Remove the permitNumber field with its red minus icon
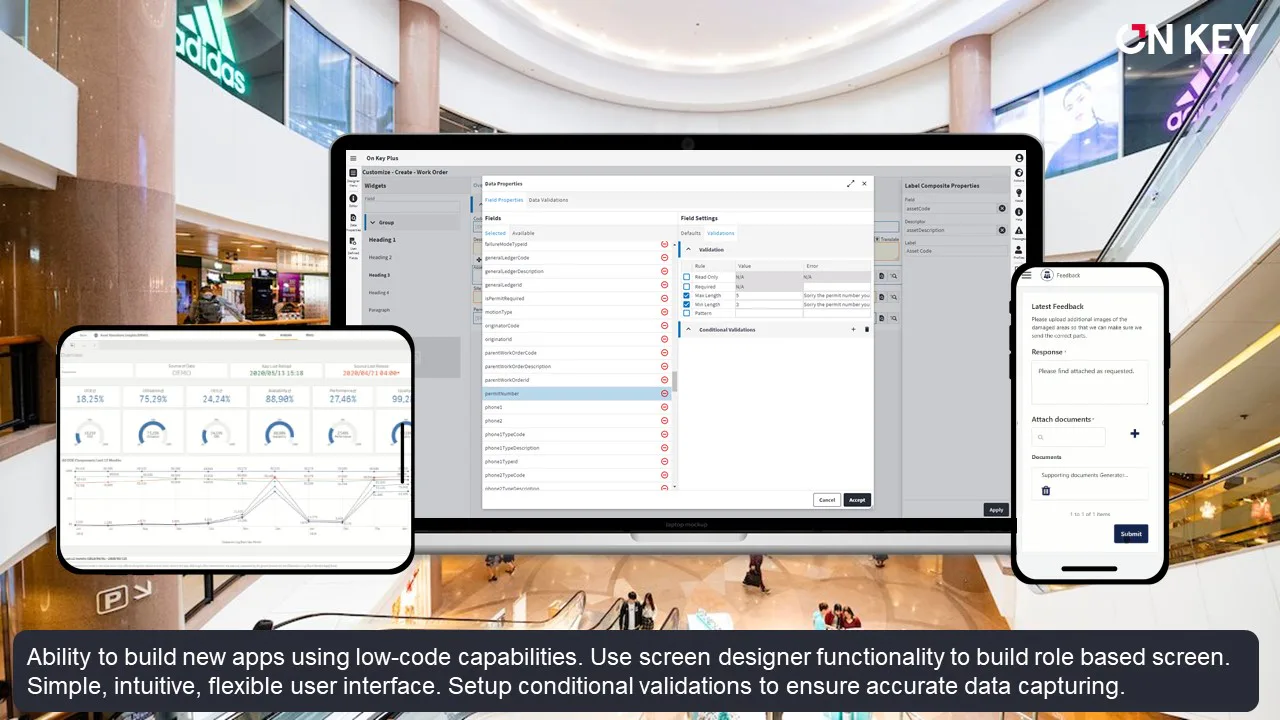The width and height of the screenshot is (1280, 720). (x=665, y=394)
